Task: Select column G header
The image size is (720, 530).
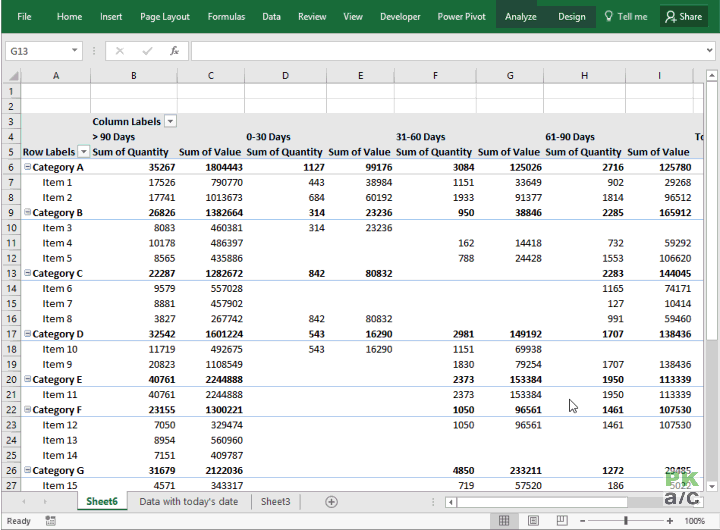Action: (510, 75)
